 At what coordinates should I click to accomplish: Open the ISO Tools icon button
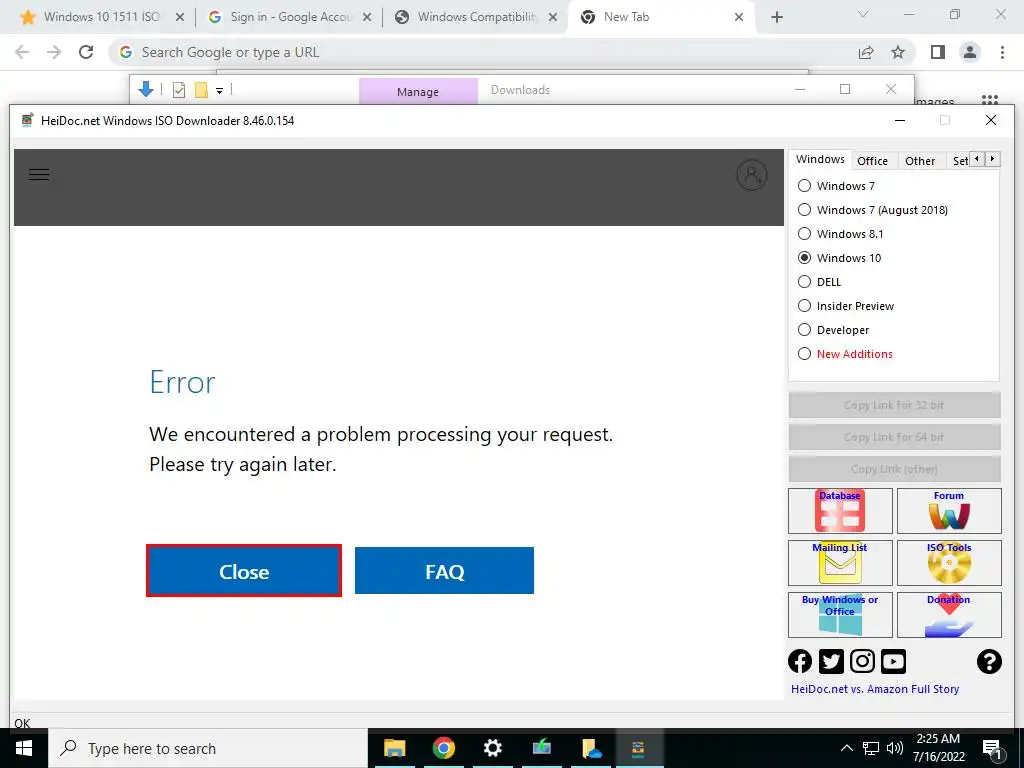[949, 562]
